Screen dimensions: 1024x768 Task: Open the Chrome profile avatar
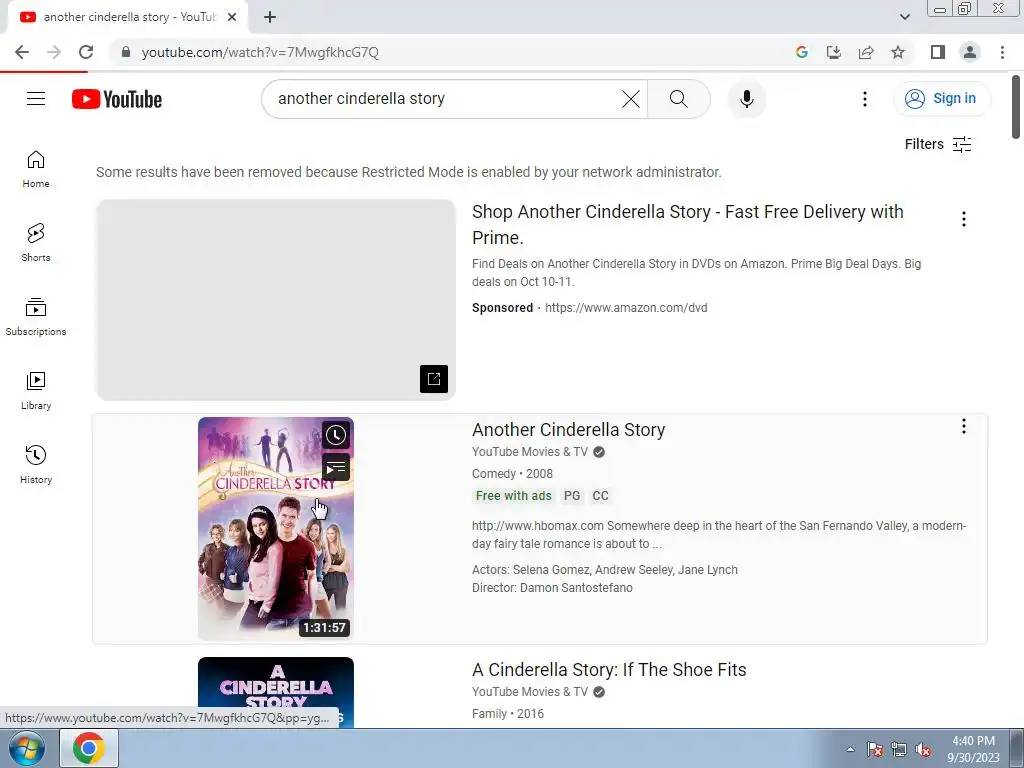[x=970, y=52]
